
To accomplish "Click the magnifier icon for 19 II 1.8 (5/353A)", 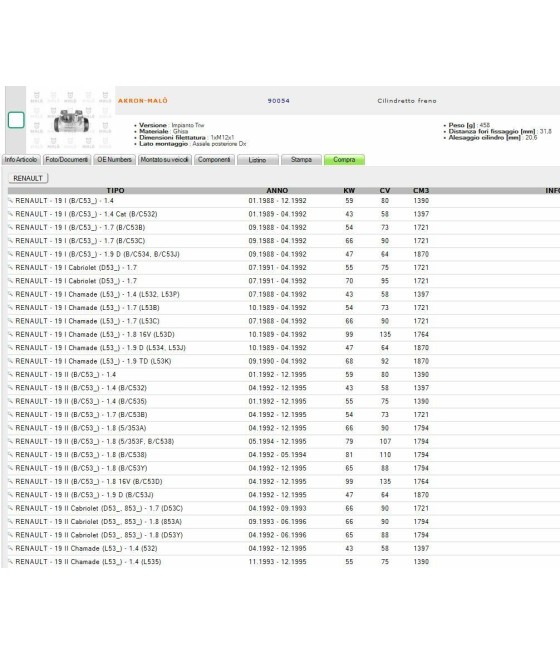I will pyautogui.click(x=11, y=428).
